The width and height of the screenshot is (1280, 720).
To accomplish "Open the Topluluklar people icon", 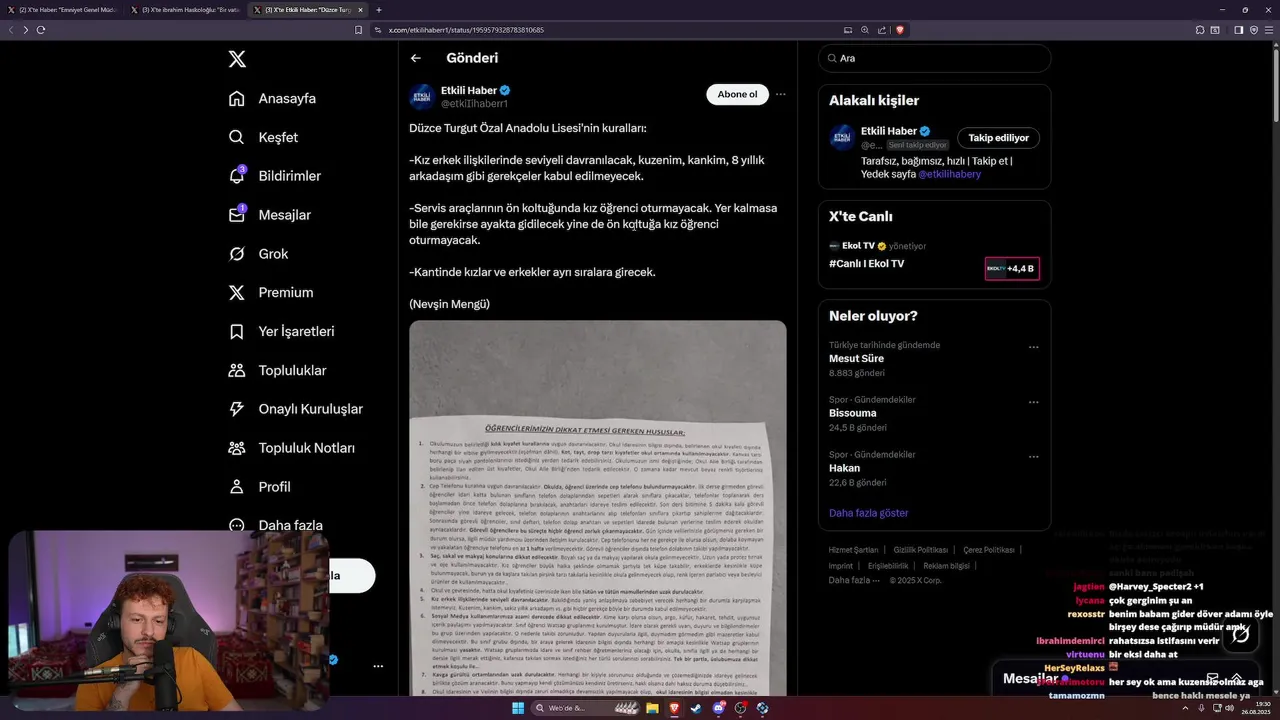I will click(x=237, y=370).
